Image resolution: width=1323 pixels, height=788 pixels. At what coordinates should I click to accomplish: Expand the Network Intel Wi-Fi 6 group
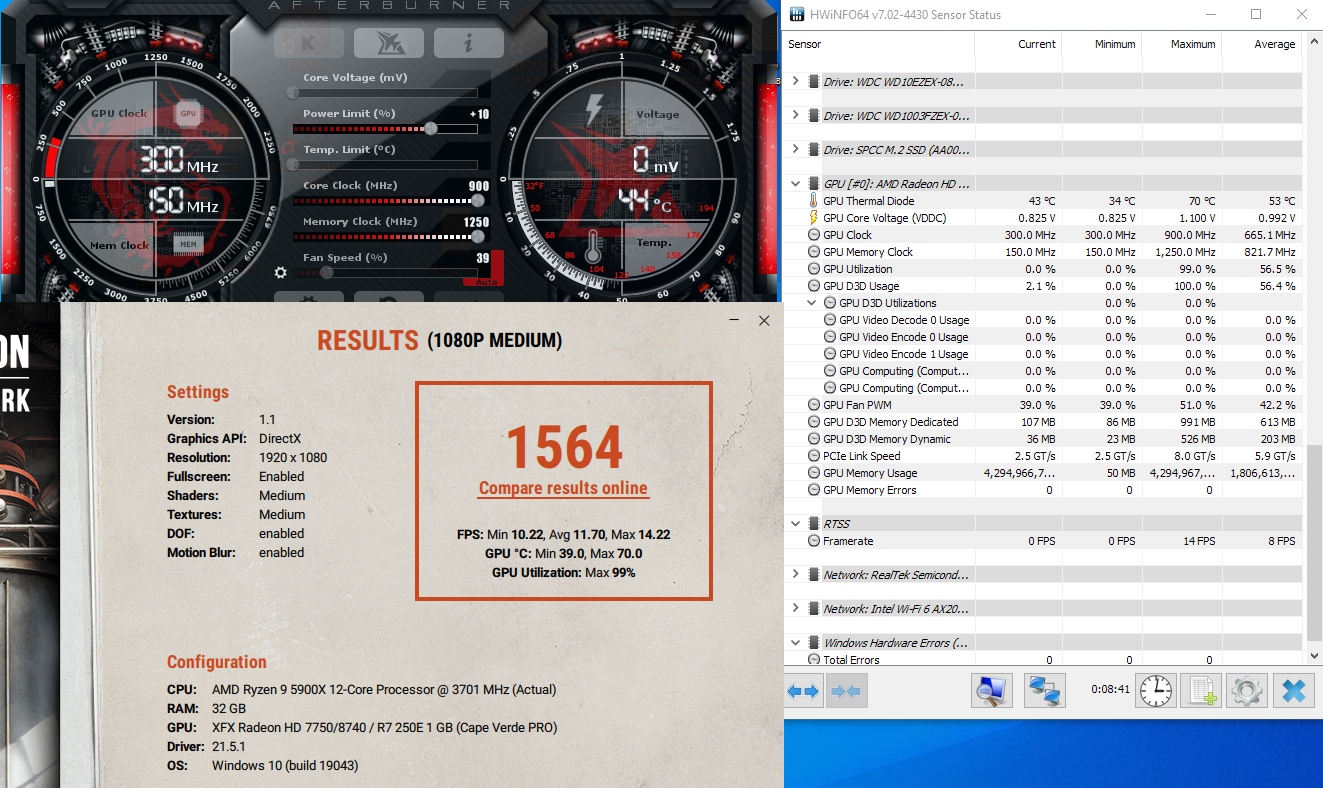(x=796, y=609)
